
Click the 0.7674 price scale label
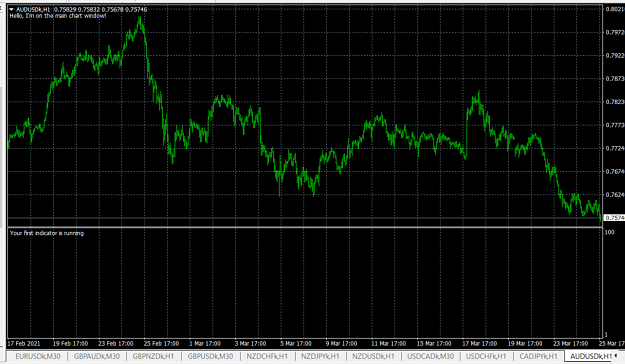pyautogui.click(x=615, y=171)
